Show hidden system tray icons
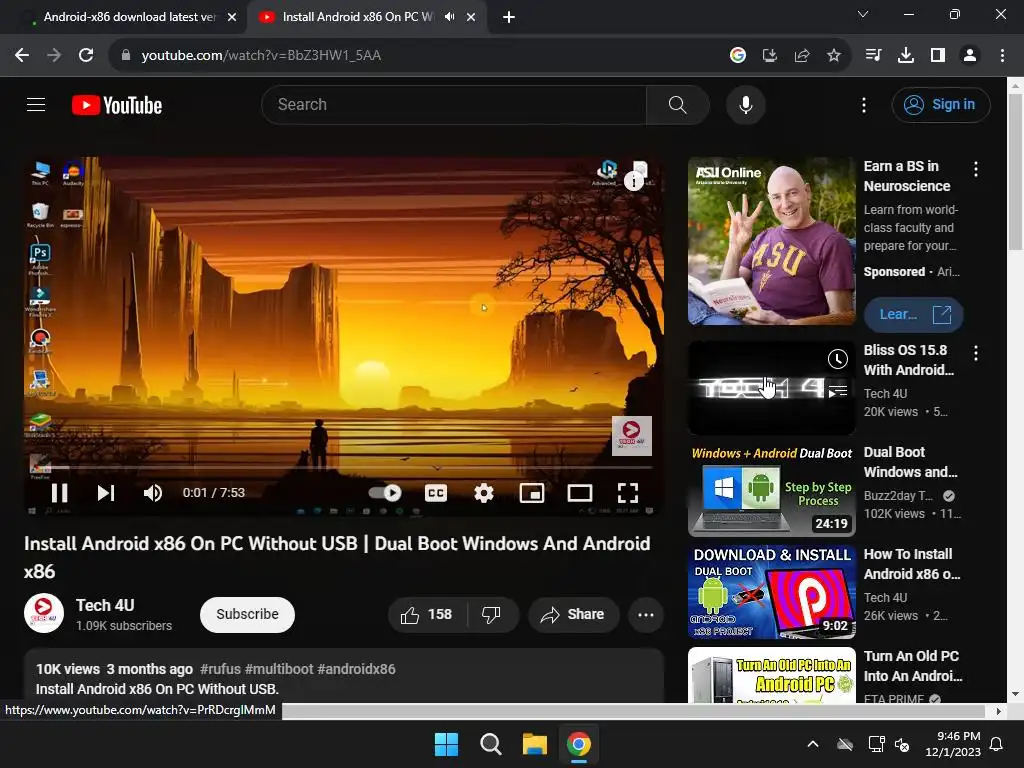This screenshot has height=768, width=1024. click(812, 744)
